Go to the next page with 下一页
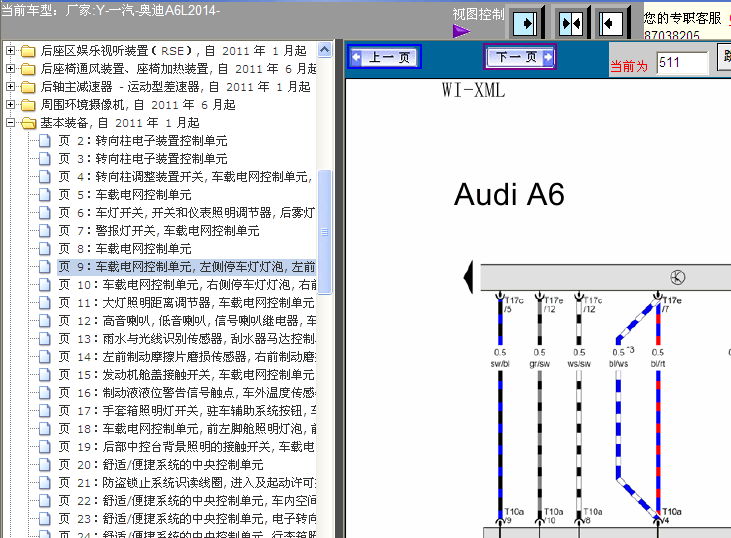 point(520,57)
